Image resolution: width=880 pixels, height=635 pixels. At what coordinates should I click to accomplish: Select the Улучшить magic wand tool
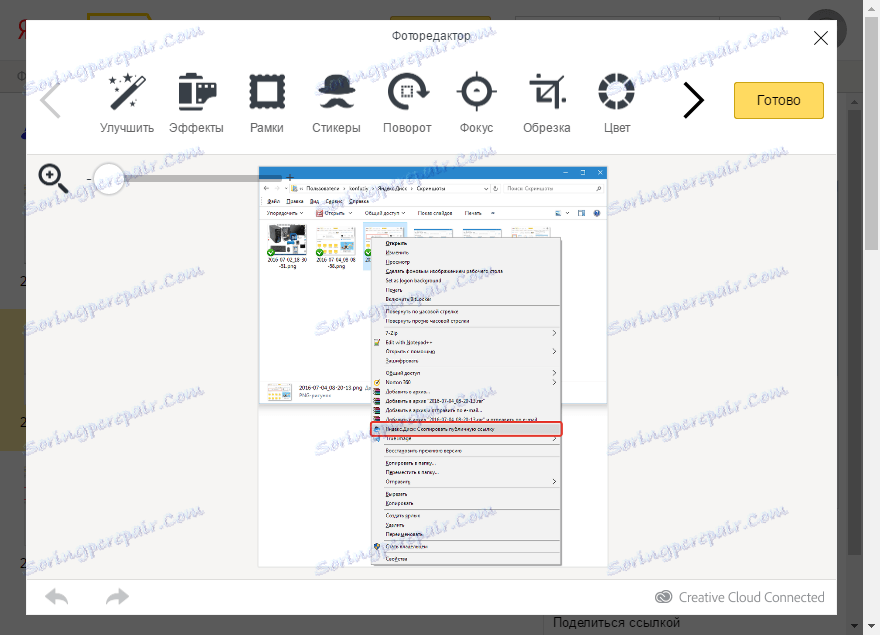click(x=127, y=103)
